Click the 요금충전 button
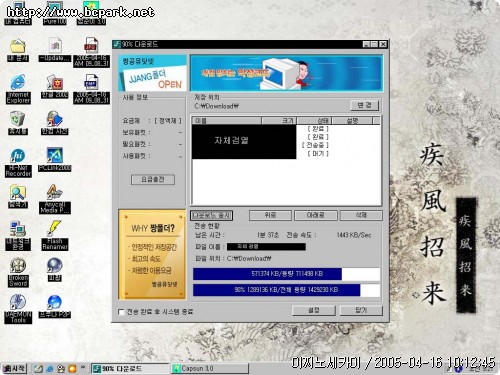 click(x=153, y=179)
